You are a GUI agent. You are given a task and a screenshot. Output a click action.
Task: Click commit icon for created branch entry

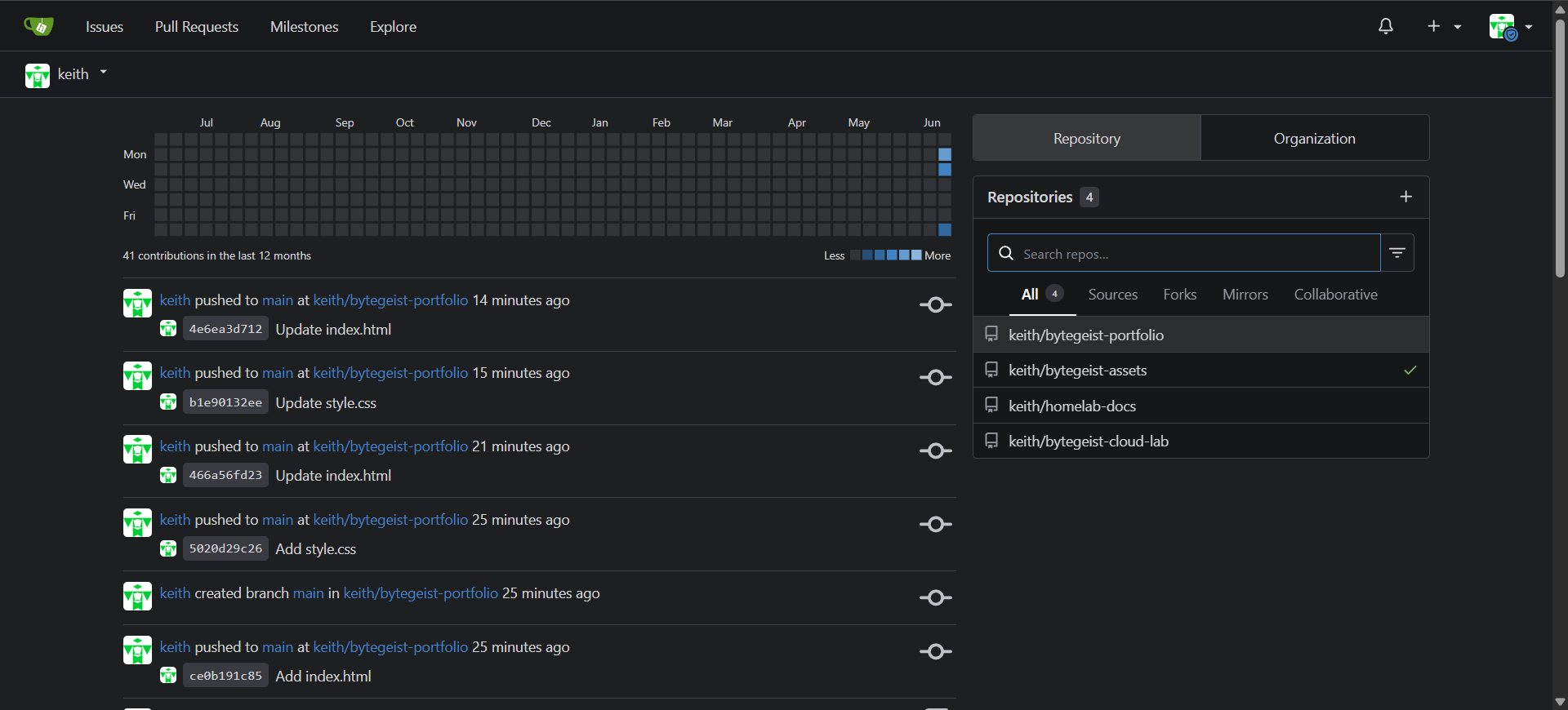(936, 597)
